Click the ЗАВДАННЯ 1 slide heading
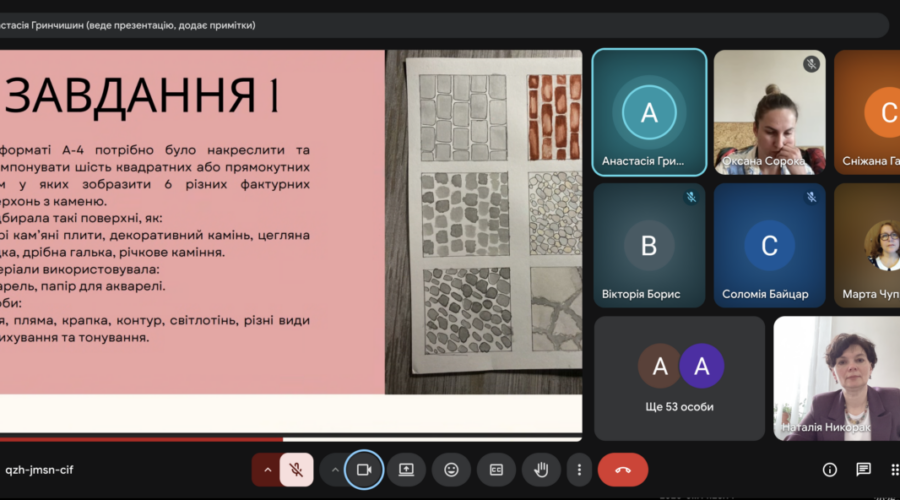This screenshot has height=500, width=900. coord(141,95)
